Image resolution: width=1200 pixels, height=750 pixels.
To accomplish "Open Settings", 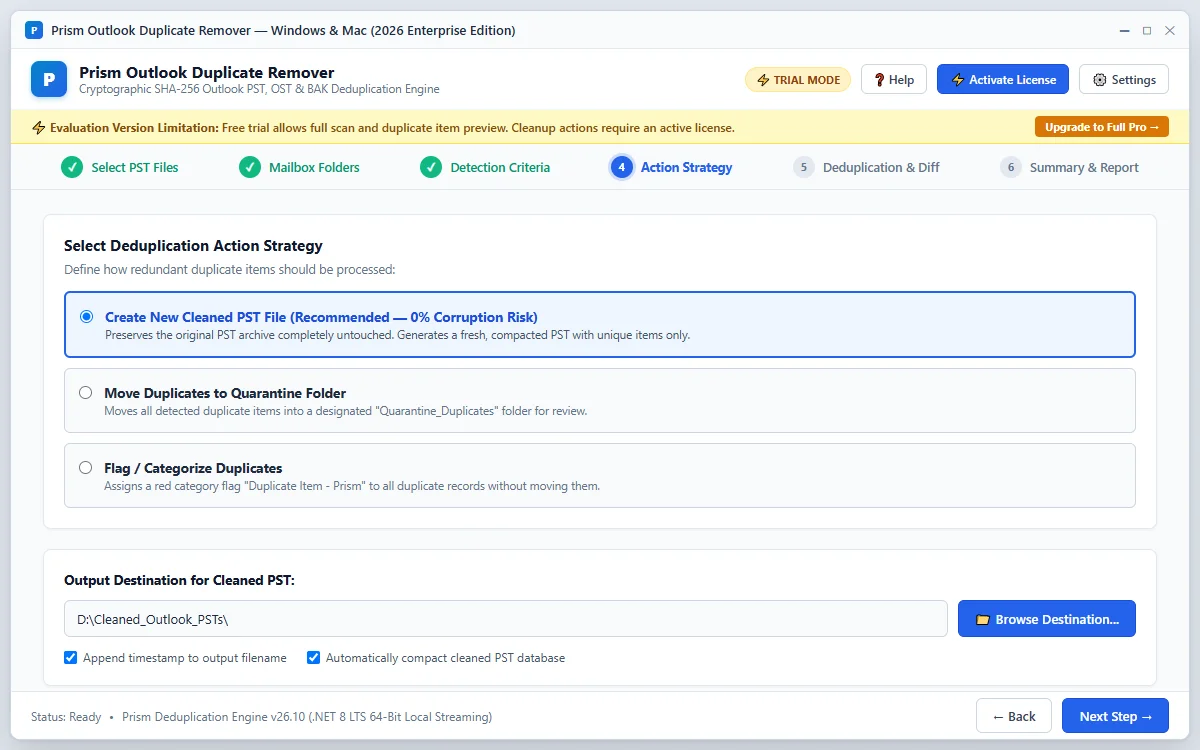I will [1124, 80].
